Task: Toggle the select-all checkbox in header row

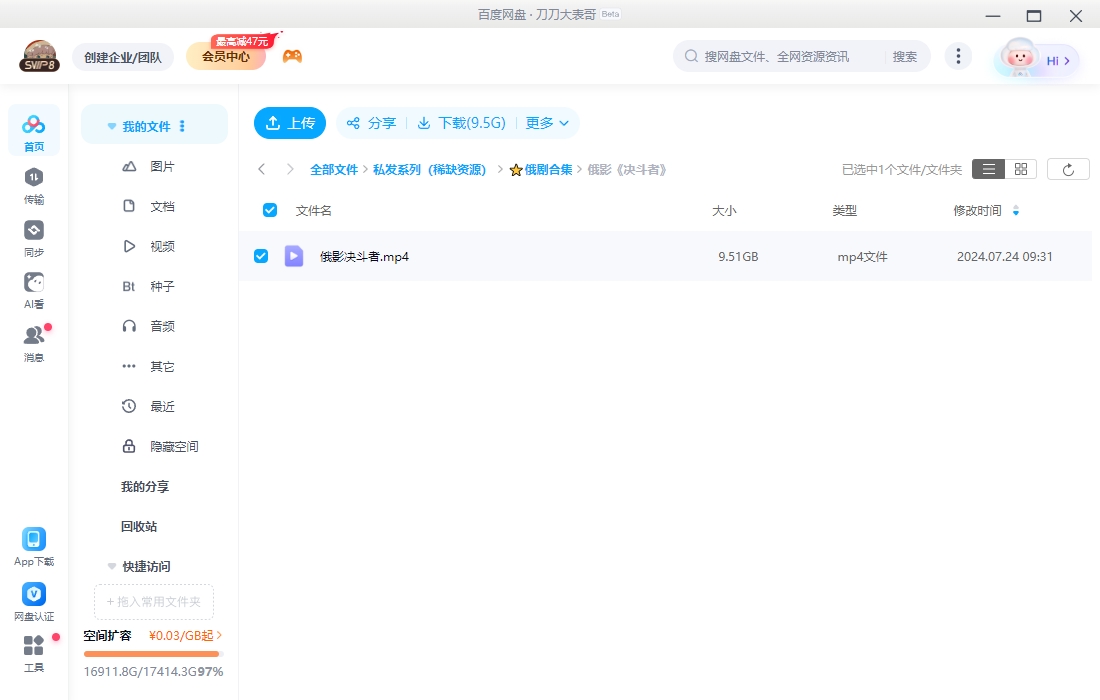Action: [269, 210]
